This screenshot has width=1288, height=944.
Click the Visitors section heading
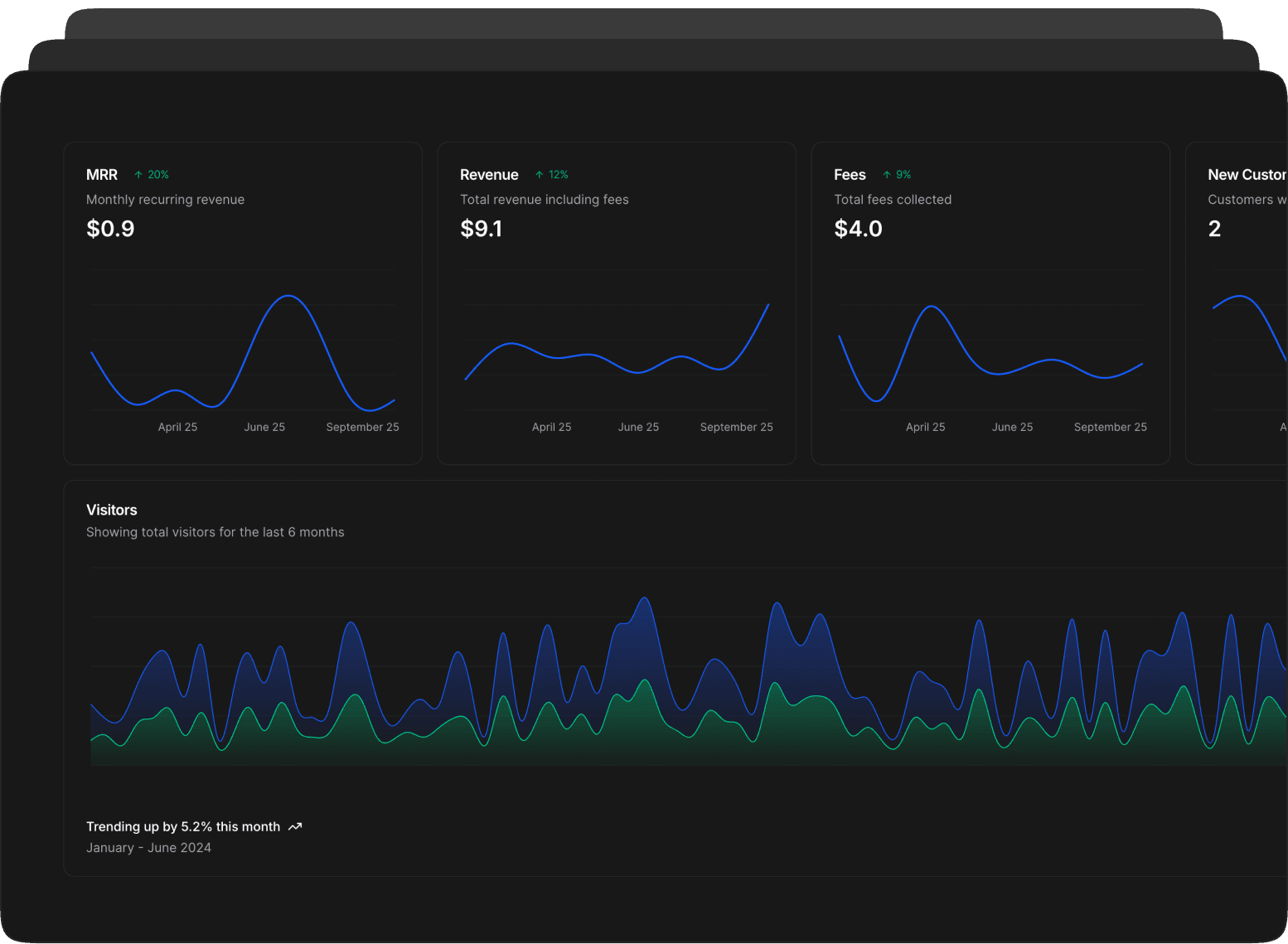pos(112,511)
